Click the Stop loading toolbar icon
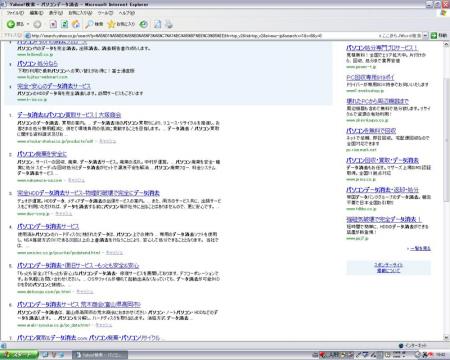 point(53,24)
